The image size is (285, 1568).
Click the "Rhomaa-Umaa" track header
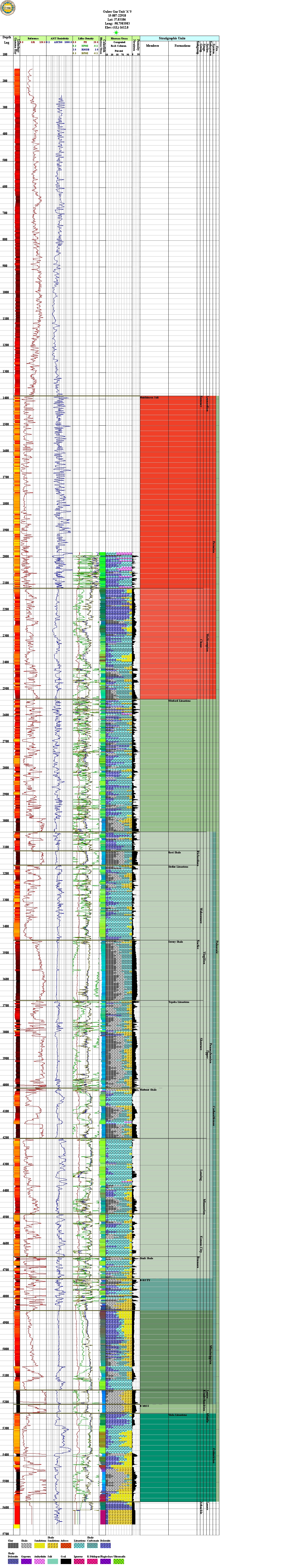[119, 38]
